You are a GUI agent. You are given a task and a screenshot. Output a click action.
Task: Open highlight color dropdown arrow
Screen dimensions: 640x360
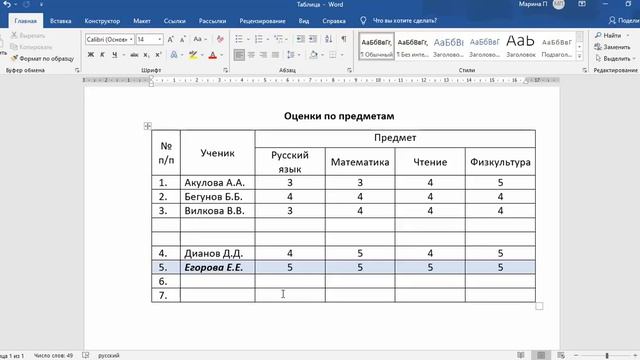point(202,55)
